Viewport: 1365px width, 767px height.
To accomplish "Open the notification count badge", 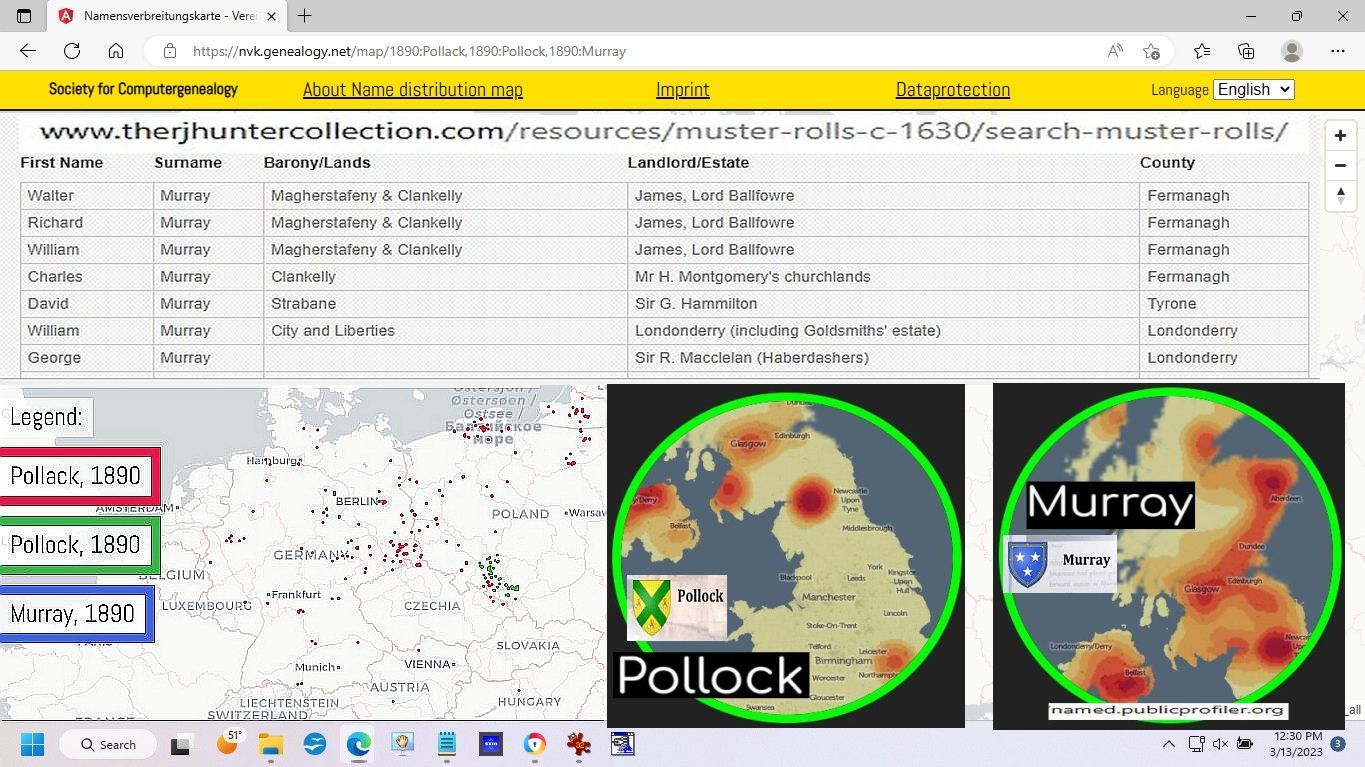I will pos(1338,744).
